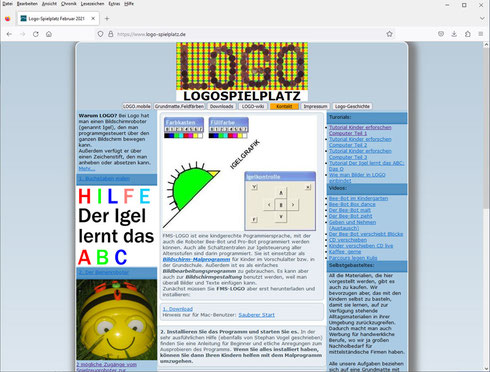Image resolution: width=490 pixels, height=372 pixels.
Task: Open the downloads arrow icon in toolbar
Action: point(454,34)
